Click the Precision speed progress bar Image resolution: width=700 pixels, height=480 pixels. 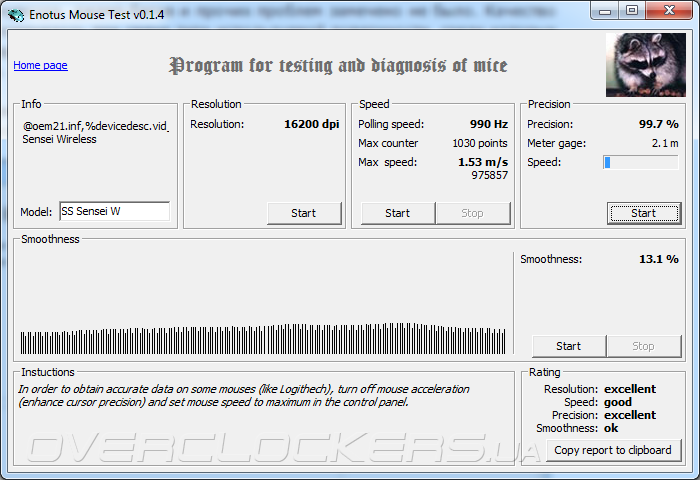click(x=641, y=162)
